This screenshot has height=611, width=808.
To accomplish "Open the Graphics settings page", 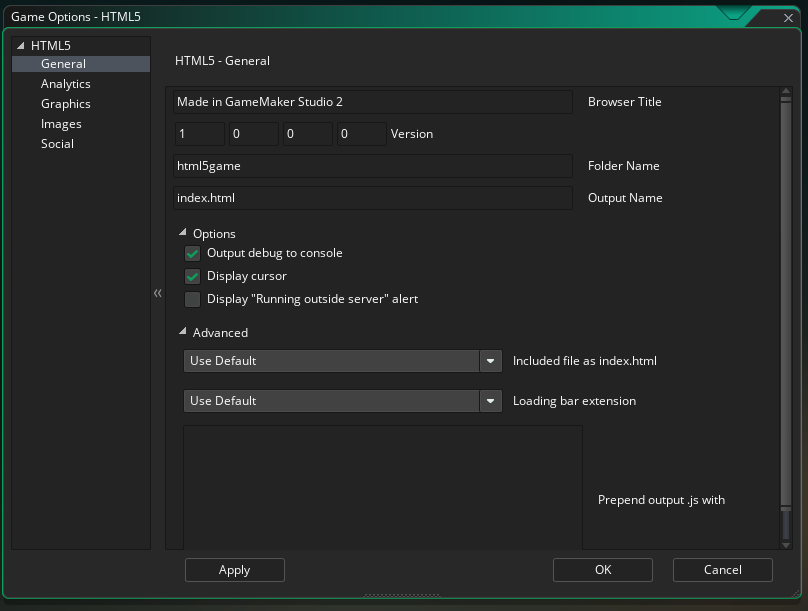I will coord(65,104).
